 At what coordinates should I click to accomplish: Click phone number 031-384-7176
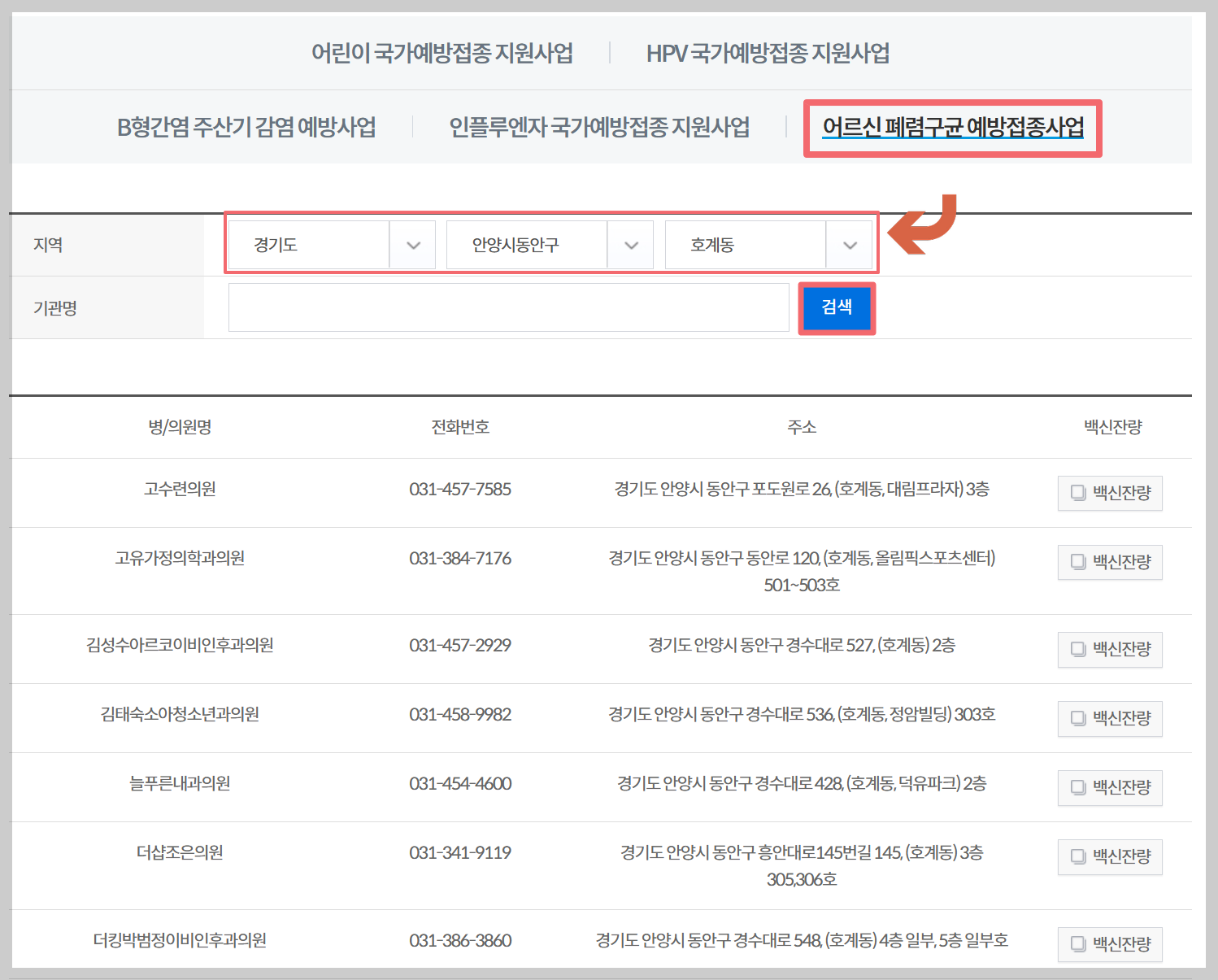click(460, 558)
